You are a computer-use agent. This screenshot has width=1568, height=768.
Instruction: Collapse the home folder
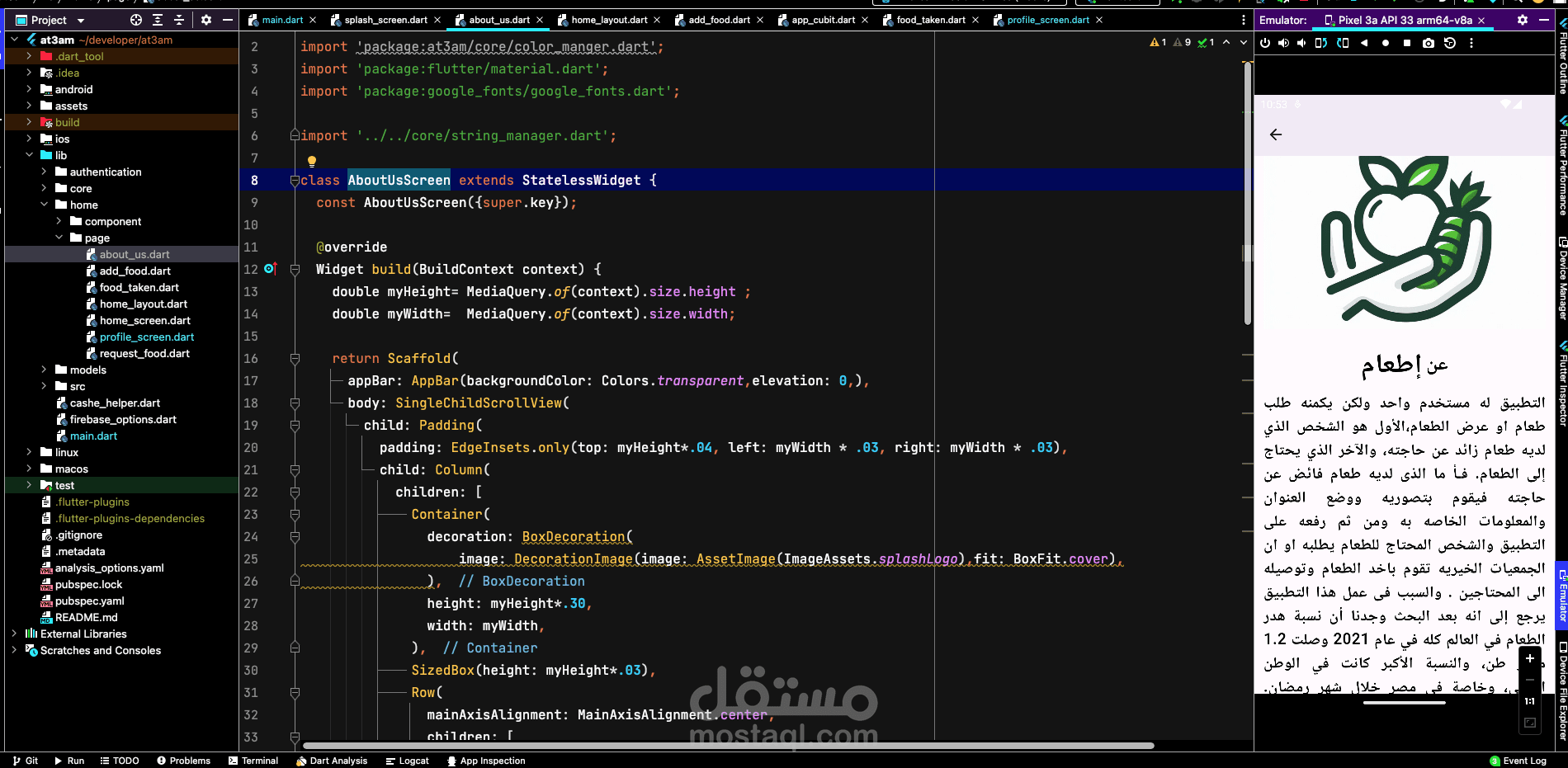pos(44,205)
